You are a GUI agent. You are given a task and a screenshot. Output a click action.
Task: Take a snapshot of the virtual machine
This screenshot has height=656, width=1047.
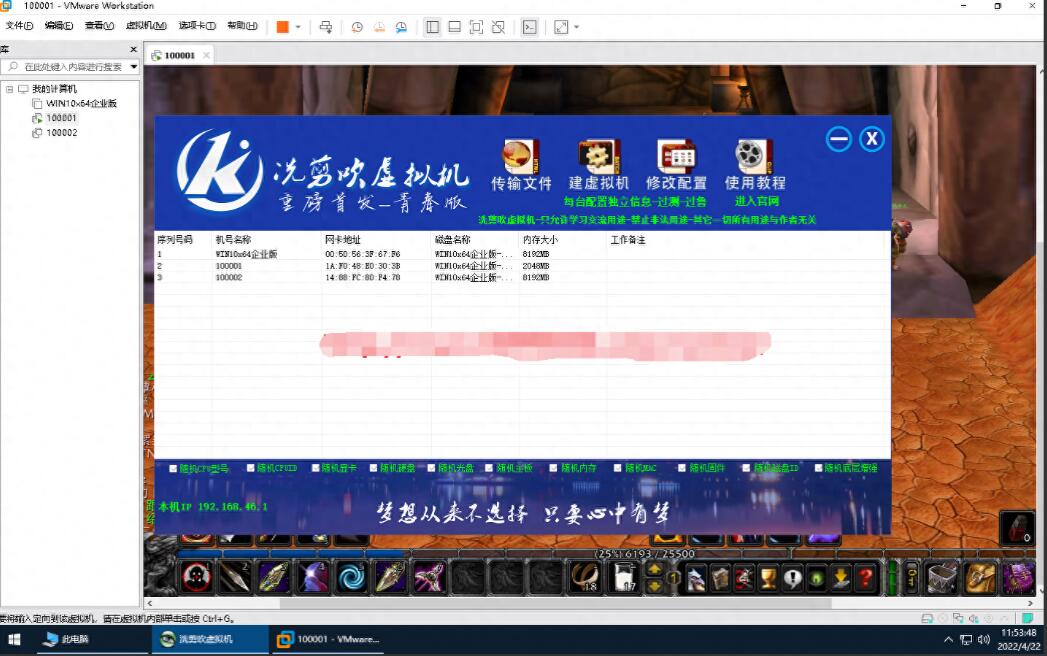[x=357, y=27]
